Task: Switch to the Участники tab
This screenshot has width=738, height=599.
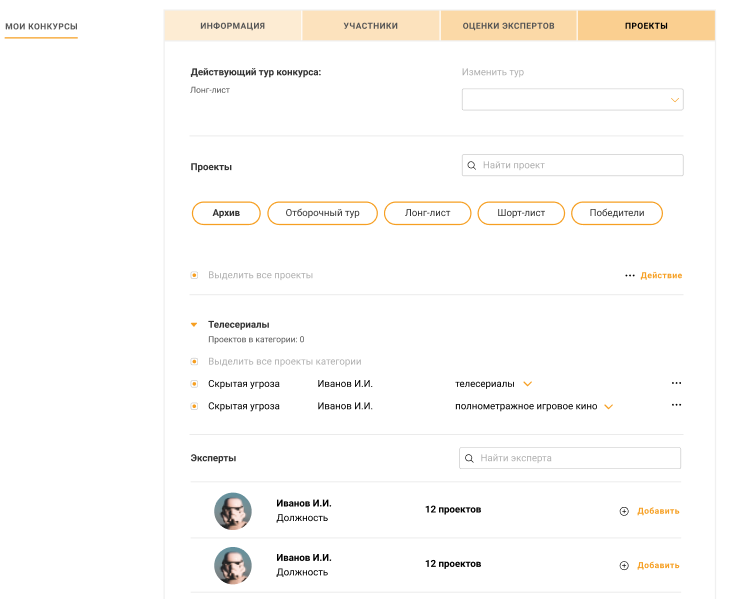Action: pos(370,26)
